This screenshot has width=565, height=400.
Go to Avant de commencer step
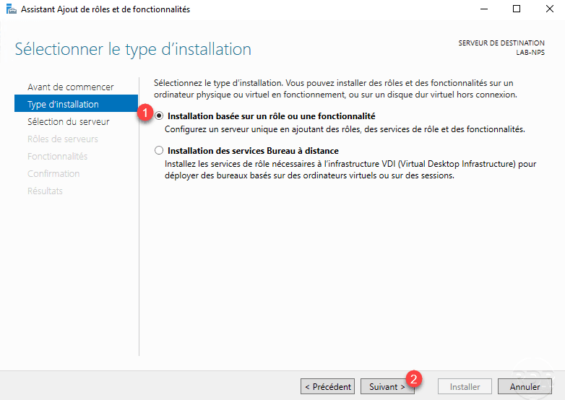click(71, 87)
